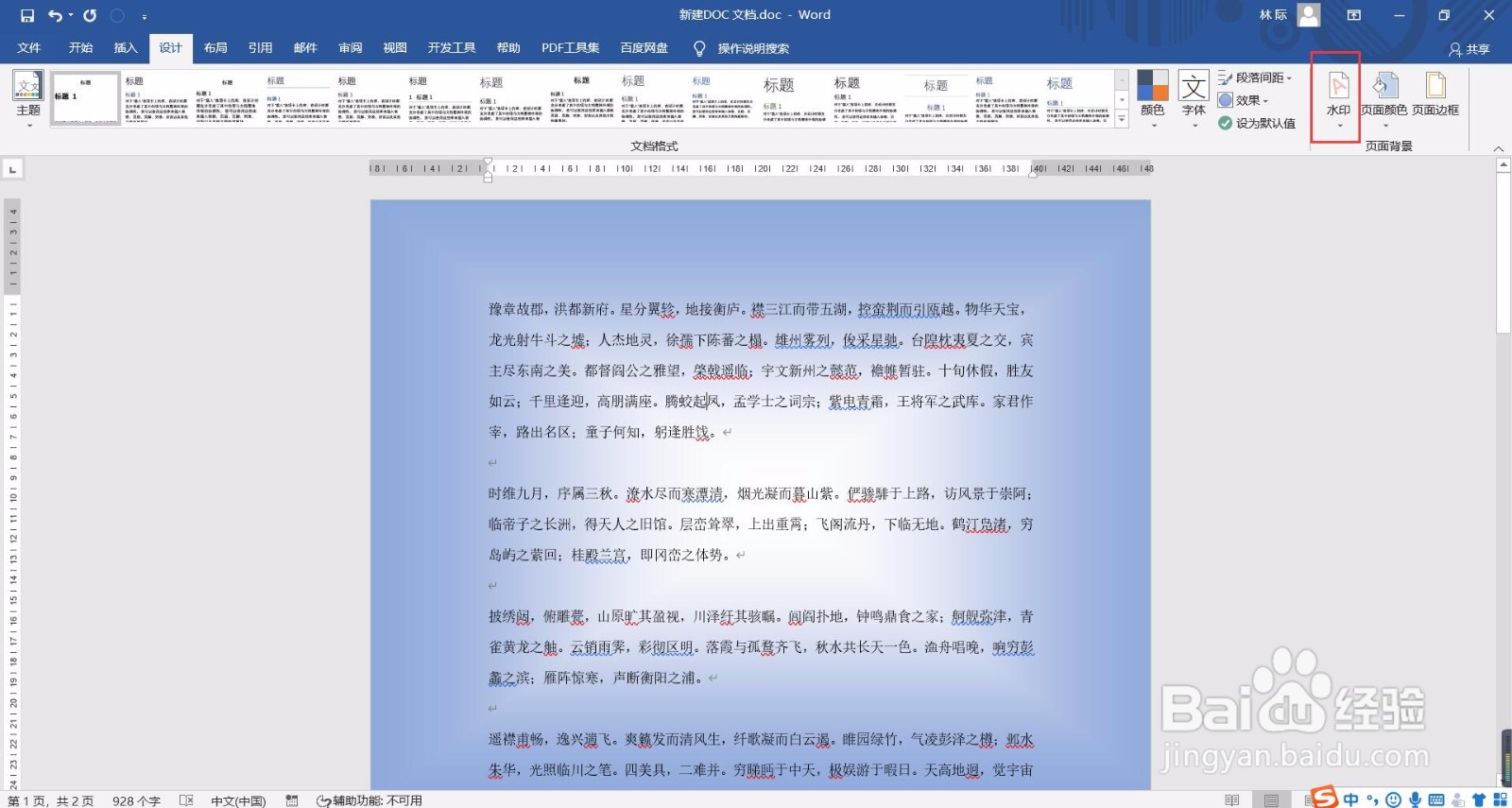Open the Customize Quick Access Toolbar dropdown
The image size is (1512, 808).
point(145,16)
